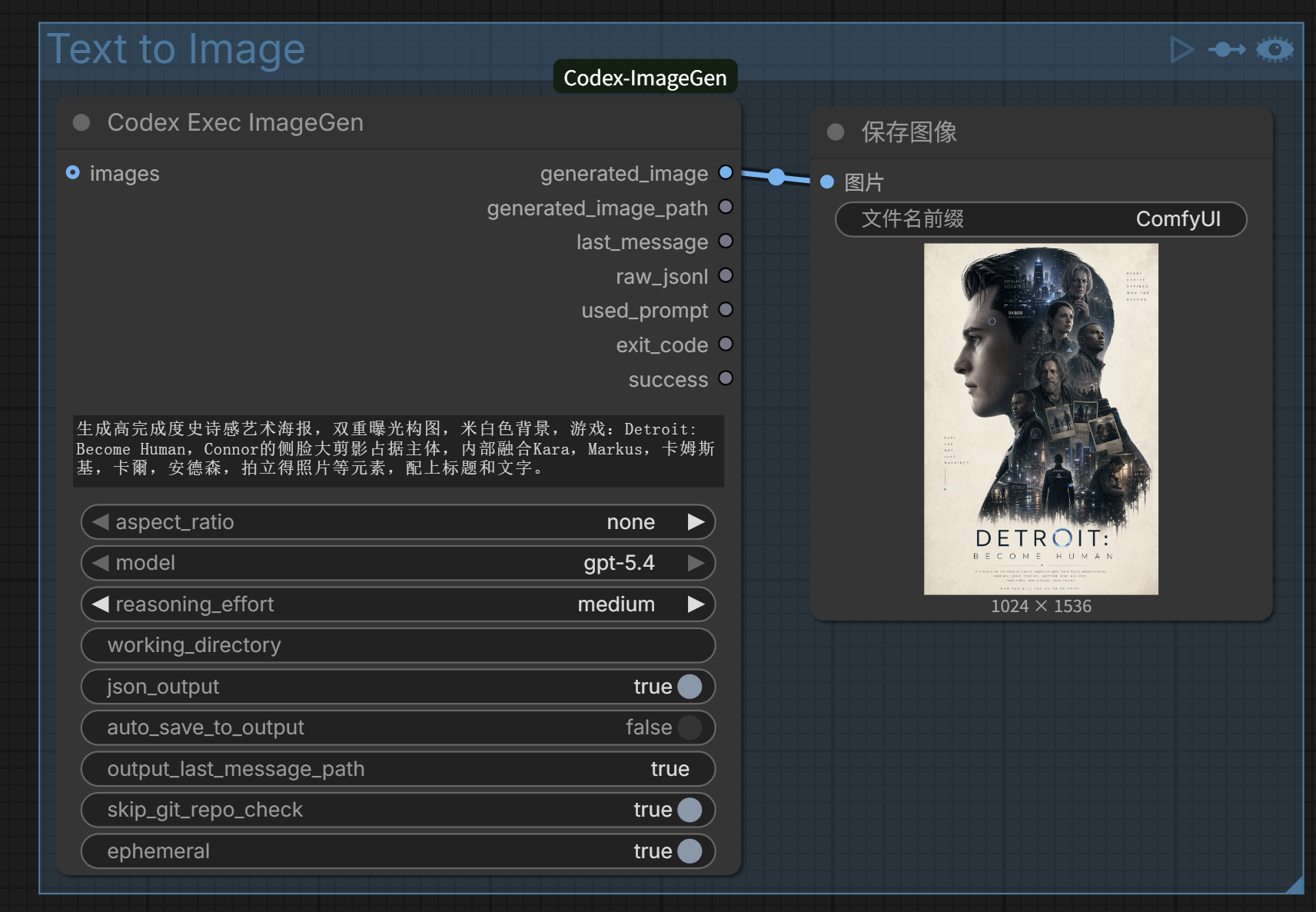
Task: Click the Chinese prompt text area
Action: (x=398, y=451)
